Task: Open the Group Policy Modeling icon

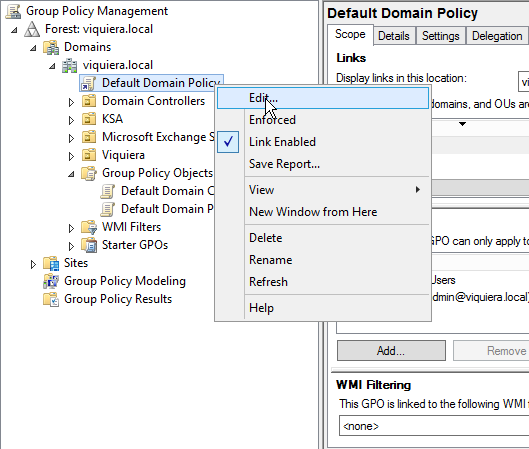Action: (51, 281)
